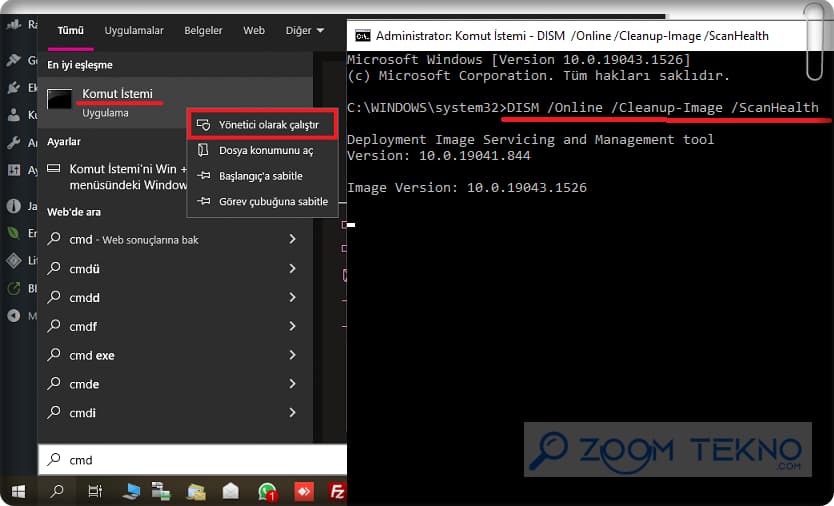The height and width of the screenshot is (506, 834).
Task: Open the Web search tab
Action: 254,31
